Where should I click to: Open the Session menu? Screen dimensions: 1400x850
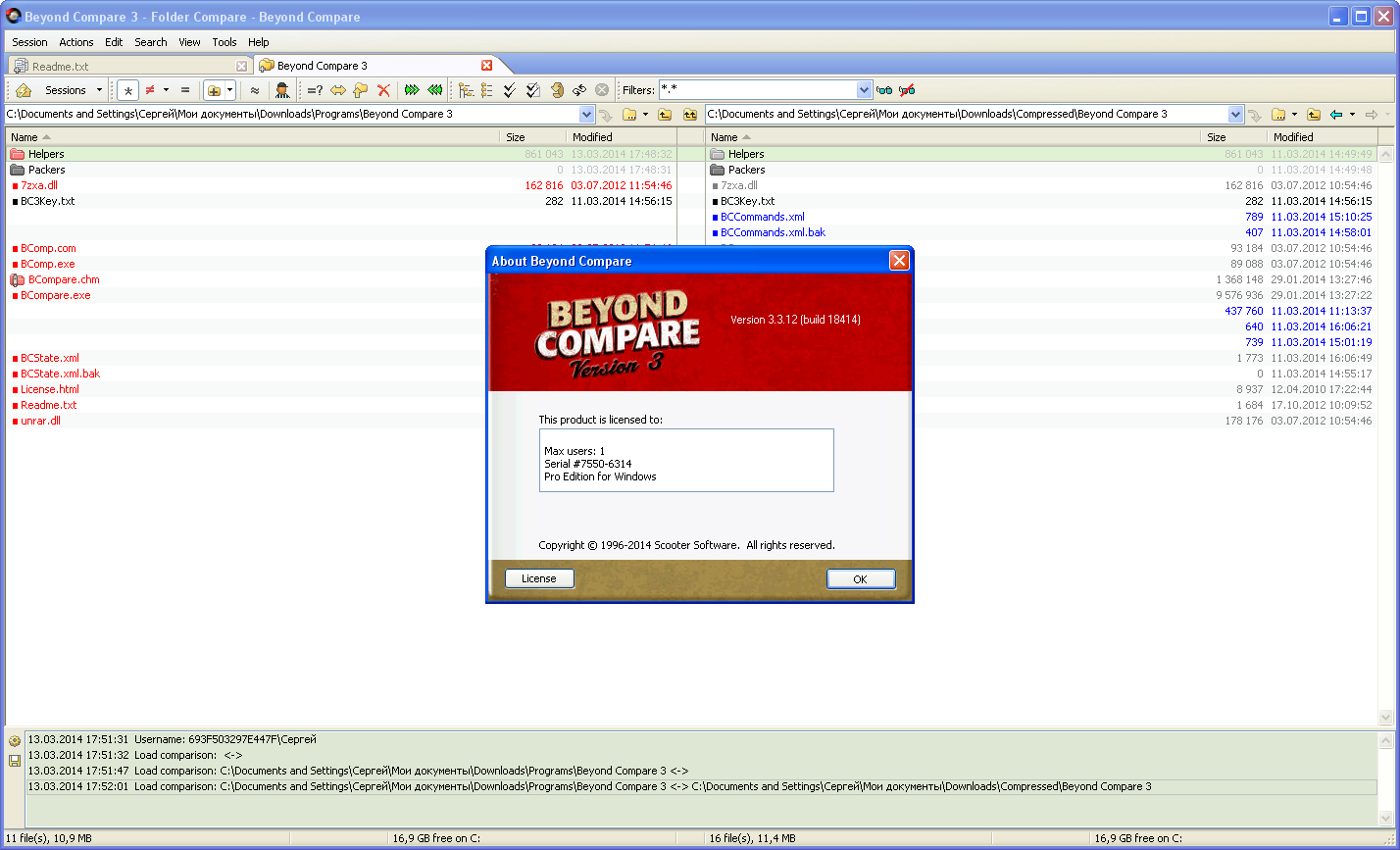pos(29,42)
